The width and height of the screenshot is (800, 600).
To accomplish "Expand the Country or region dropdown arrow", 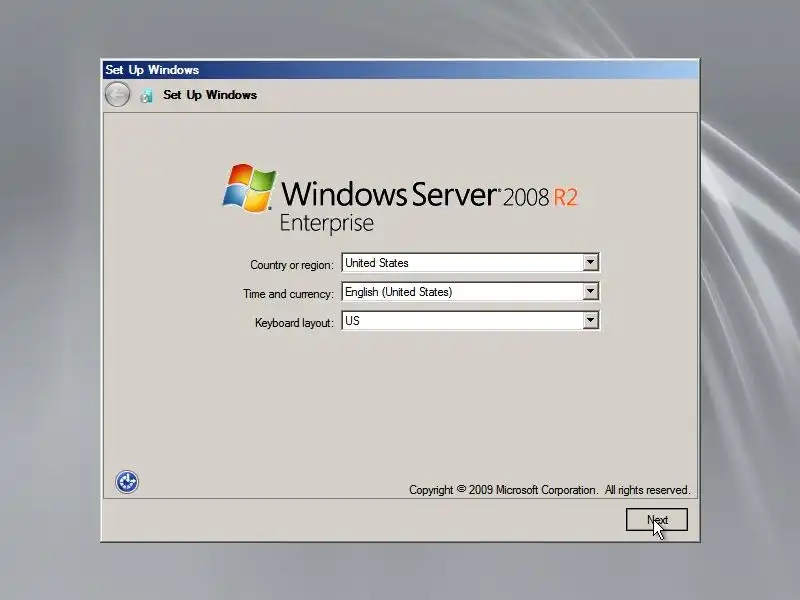I will [x=590, y=263].
